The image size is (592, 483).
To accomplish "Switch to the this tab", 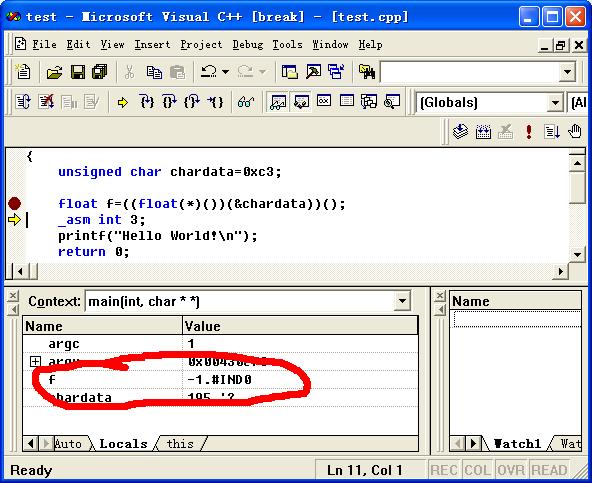I will (x=180, y=443).
